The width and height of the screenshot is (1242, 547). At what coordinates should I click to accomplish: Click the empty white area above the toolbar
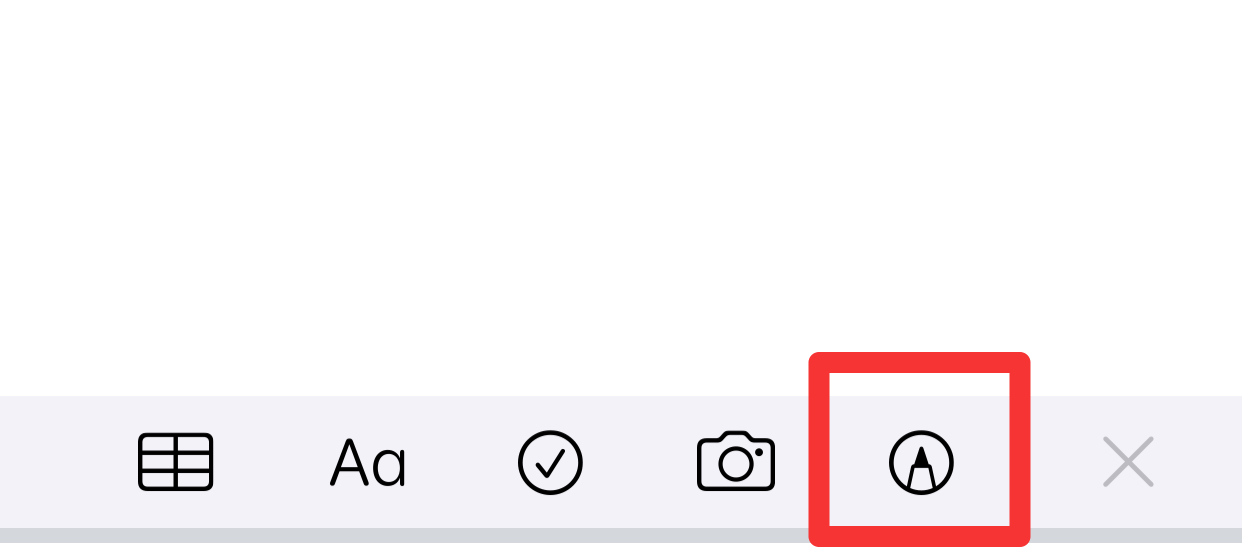(621, 197)
